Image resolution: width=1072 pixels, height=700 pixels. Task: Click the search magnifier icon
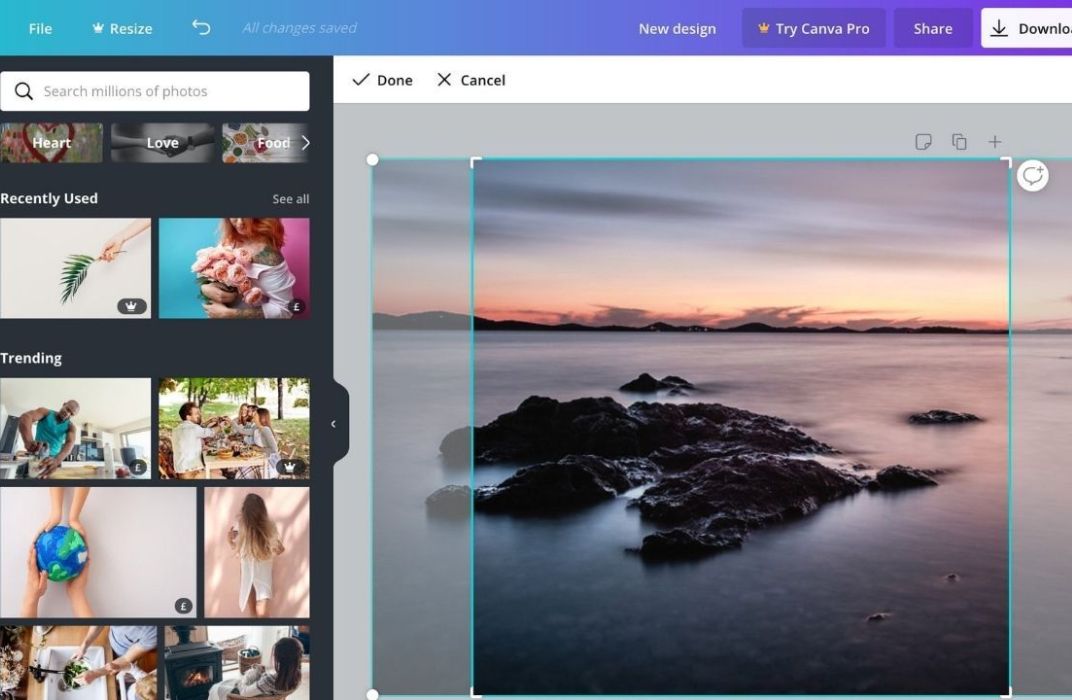coord(24,90)
